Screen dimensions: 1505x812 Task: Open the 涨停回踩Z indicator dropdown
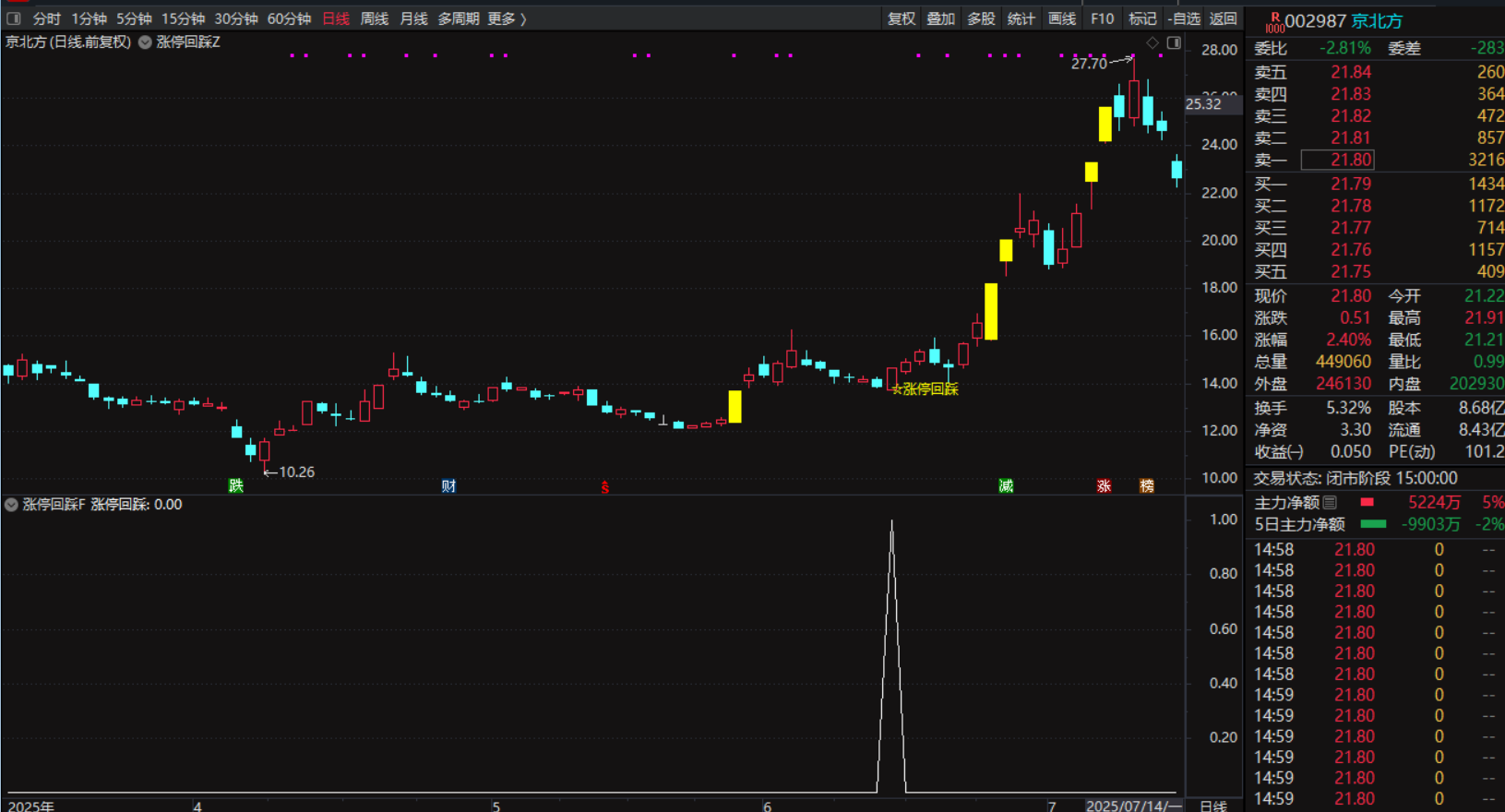click(145, 42)
